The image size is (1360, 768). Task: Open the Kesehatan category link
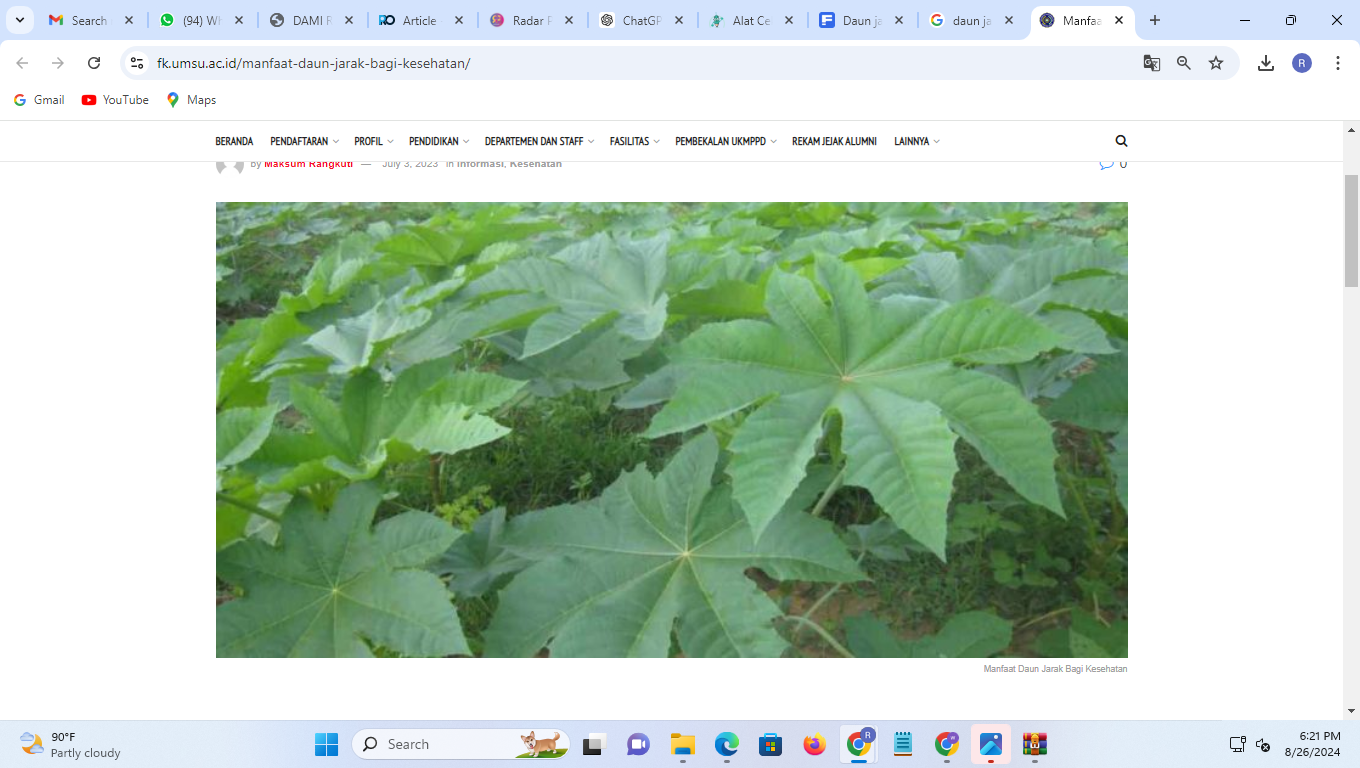point(537,163)
